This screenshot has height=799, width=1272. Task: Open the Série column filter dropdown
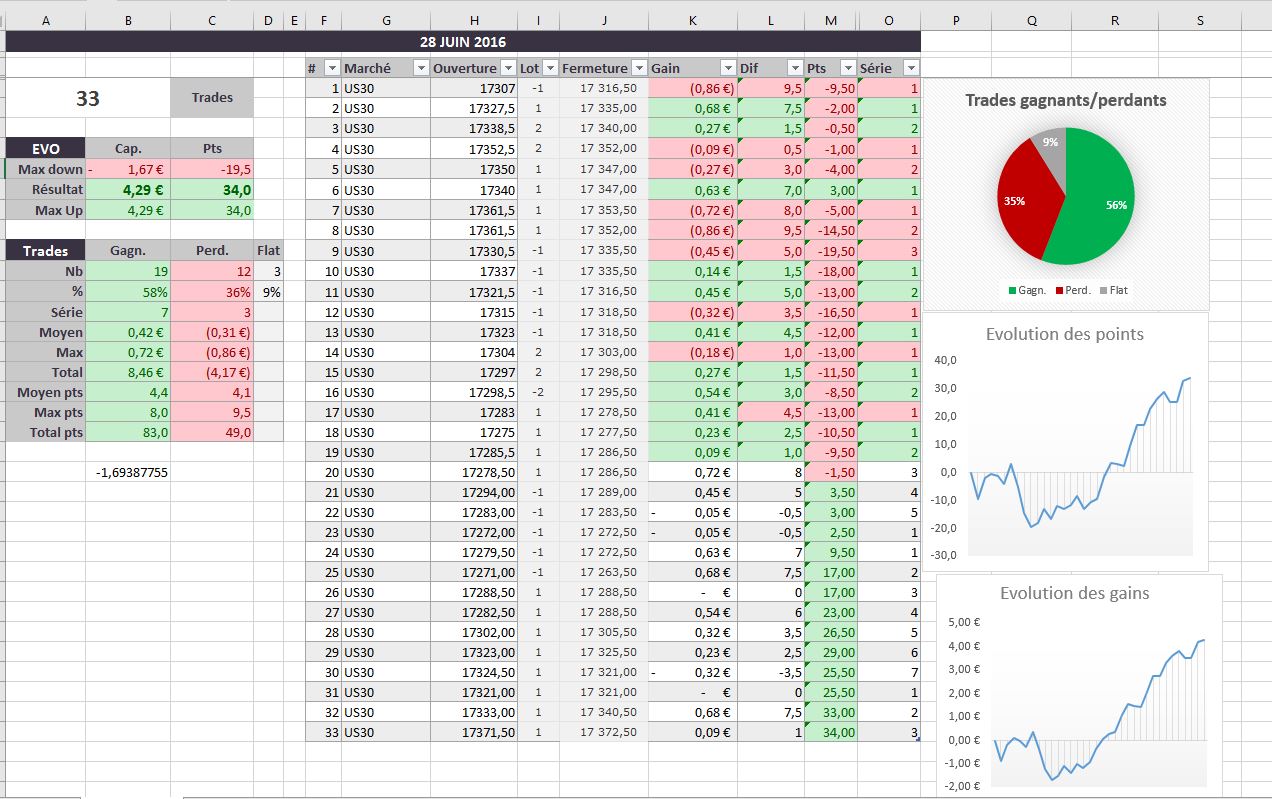(x=909, y=68)
